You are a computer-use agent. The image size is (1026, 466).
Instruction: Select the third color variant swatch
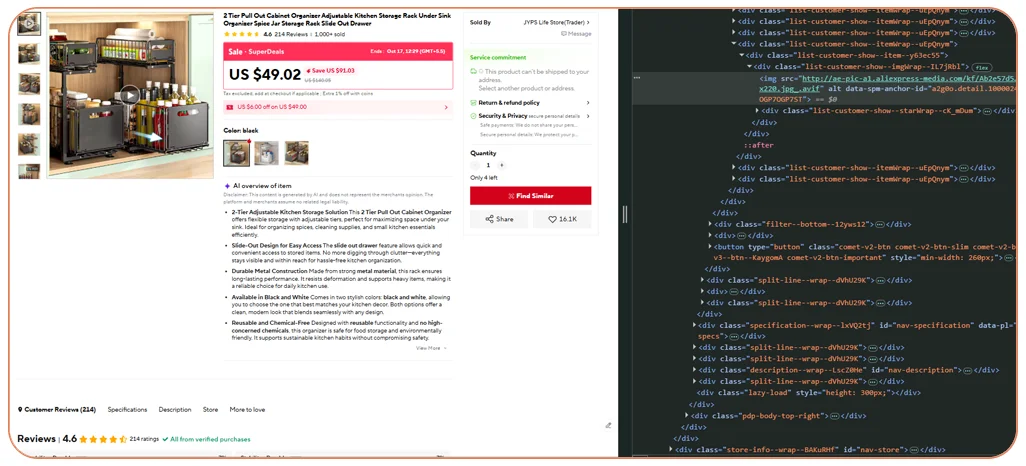coord(296,153)
